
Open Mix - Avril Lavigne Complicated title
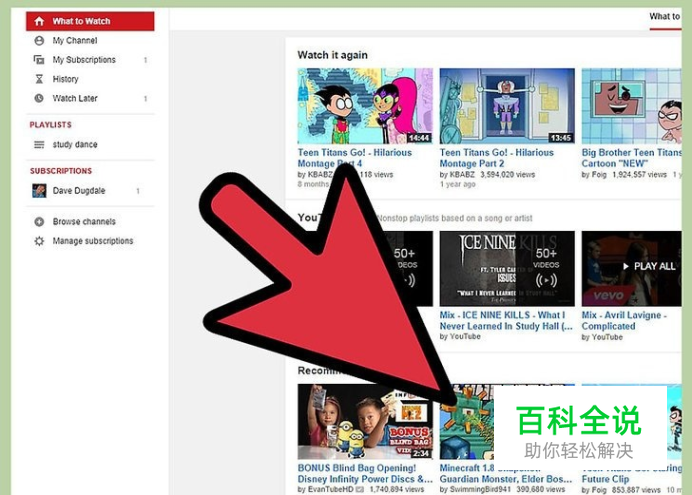624,321
